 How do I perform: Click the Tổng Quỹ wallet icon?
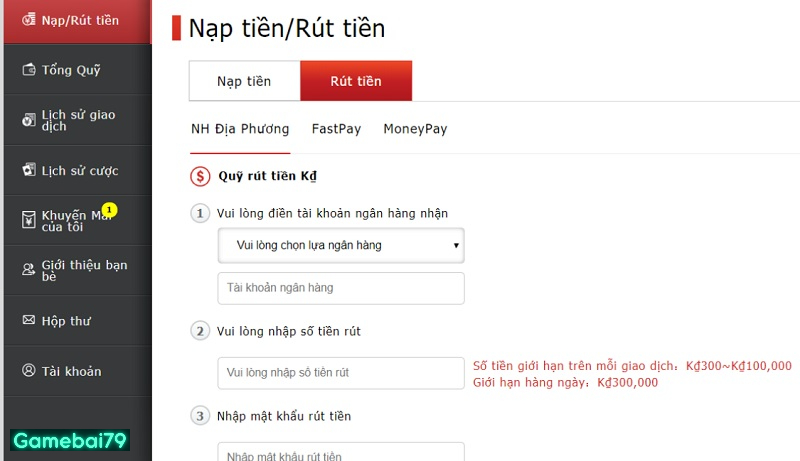tap(29, 69)
